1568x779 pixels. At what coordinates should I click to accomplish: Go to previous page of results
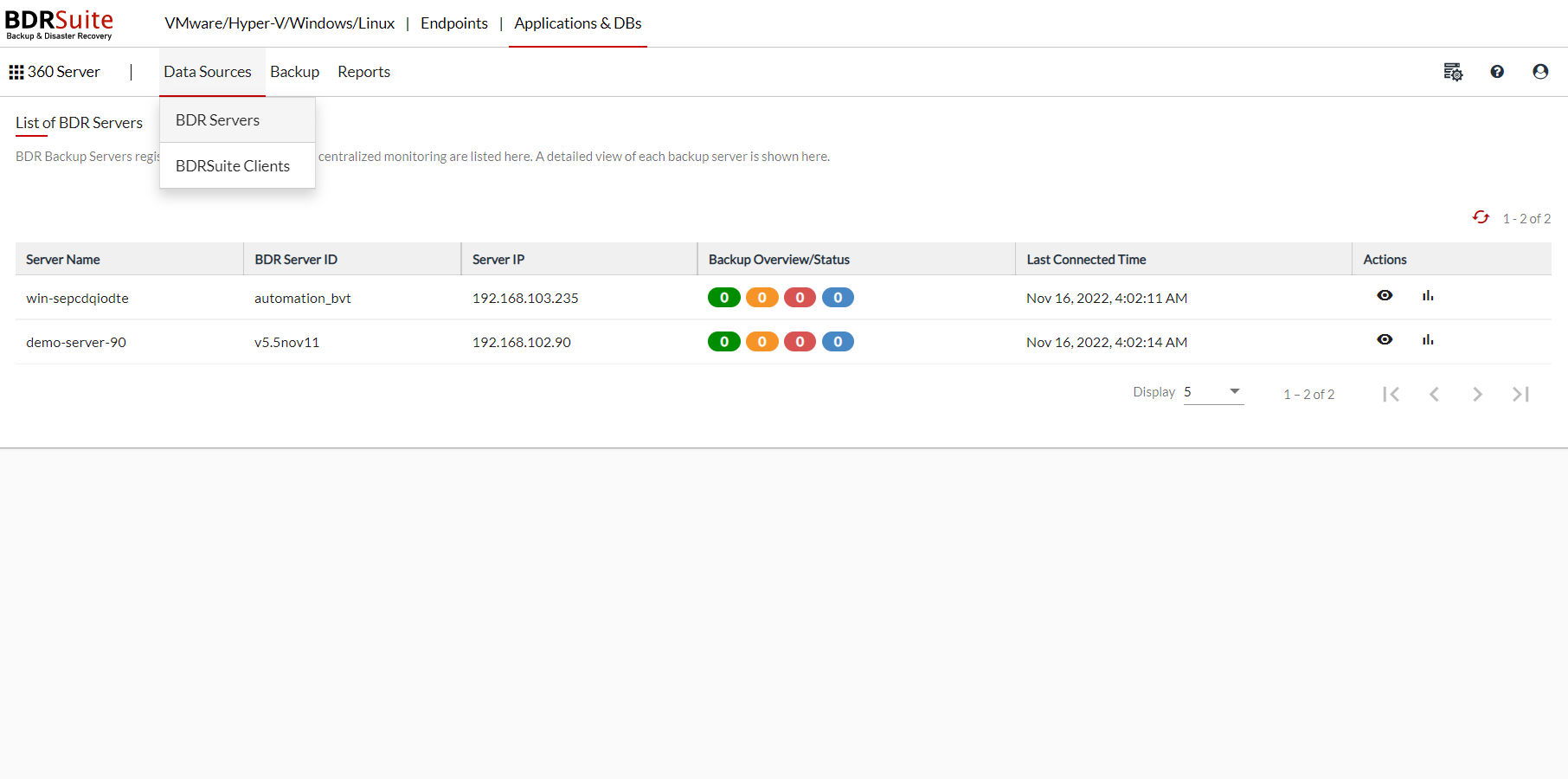pos(1434,395)
